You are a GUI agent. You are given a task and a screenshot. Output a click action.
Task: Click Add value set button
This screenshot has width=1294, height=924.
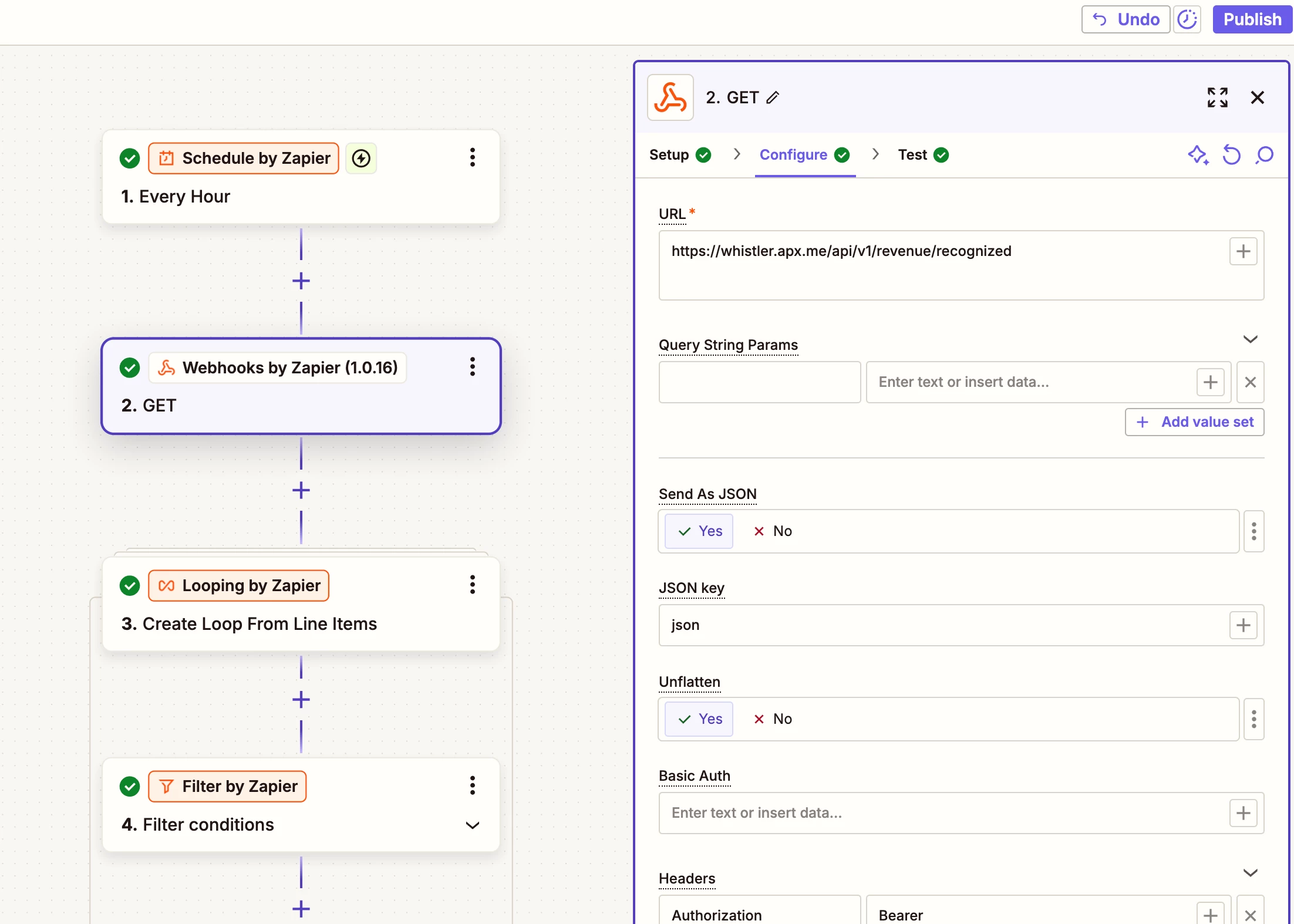coord(1194,422)
